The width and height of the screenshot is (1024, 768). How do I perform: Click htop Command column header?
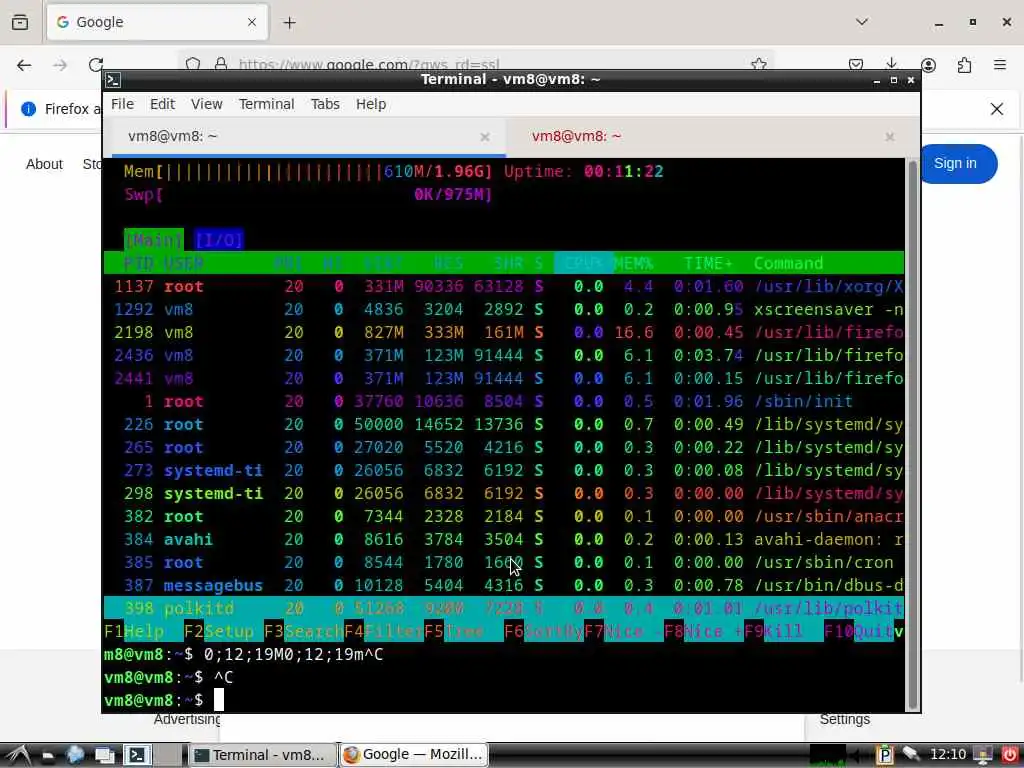[788, 263]
